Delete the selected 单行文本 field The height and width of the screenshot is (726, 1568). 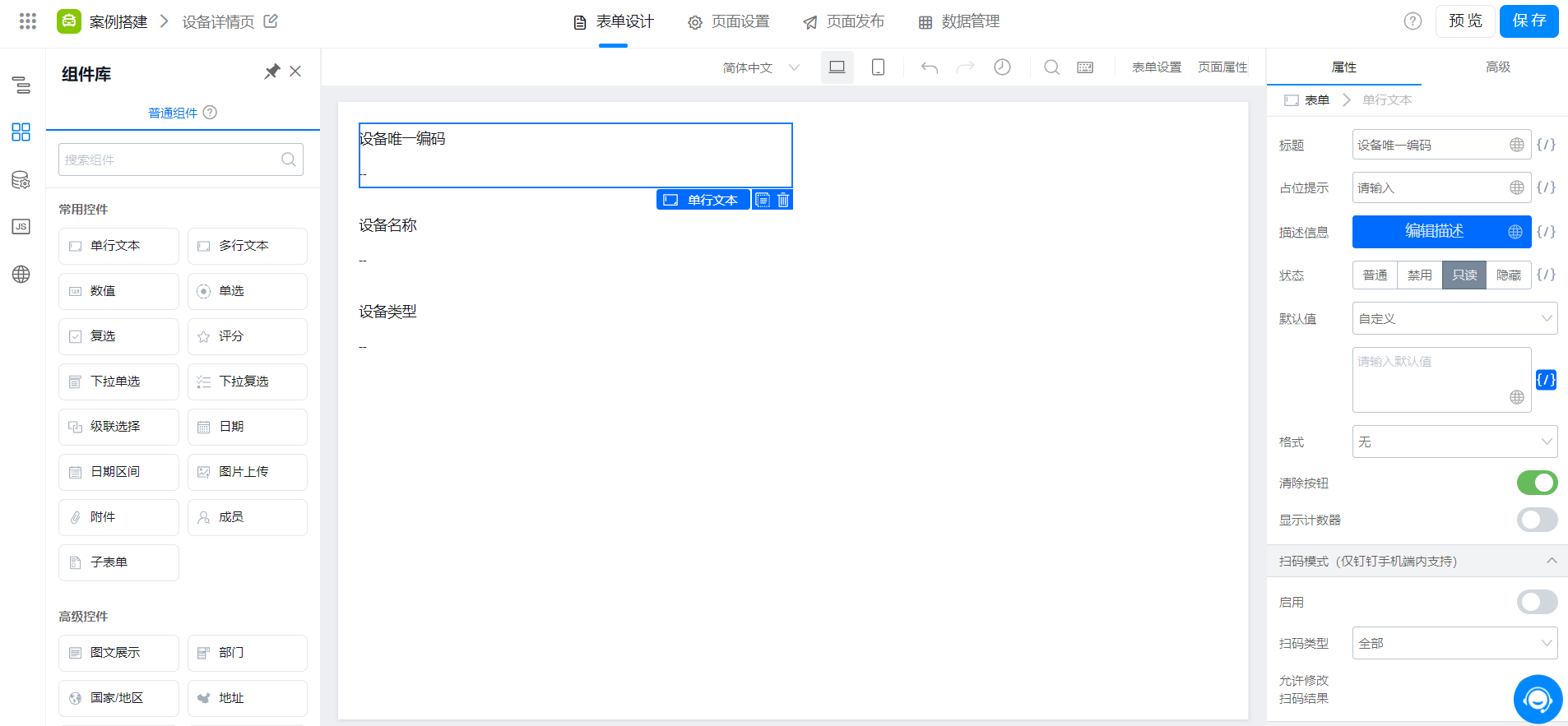[783, 200]
